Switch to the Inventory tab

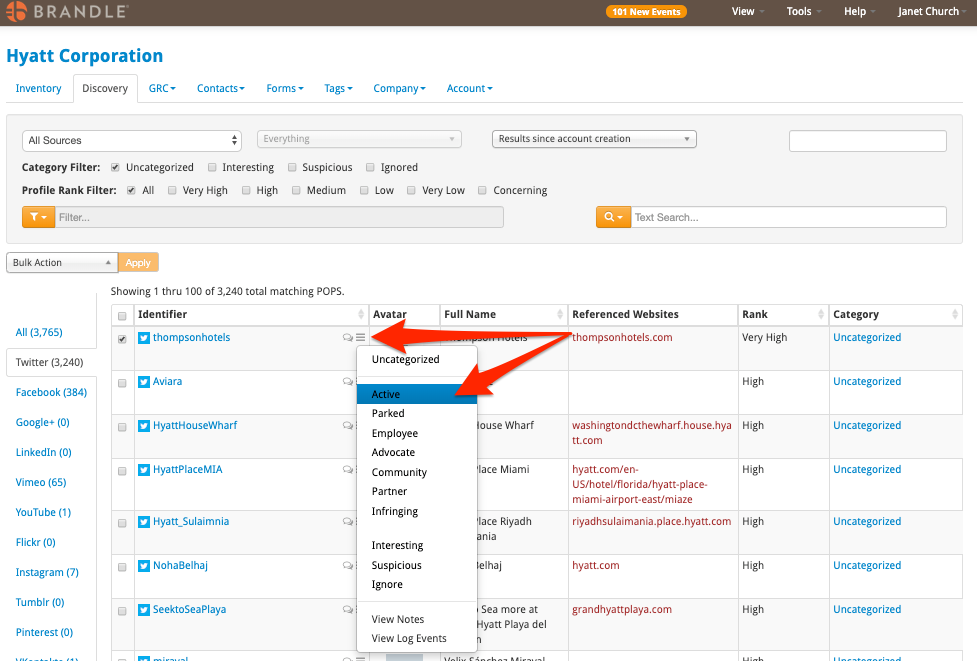39,88
